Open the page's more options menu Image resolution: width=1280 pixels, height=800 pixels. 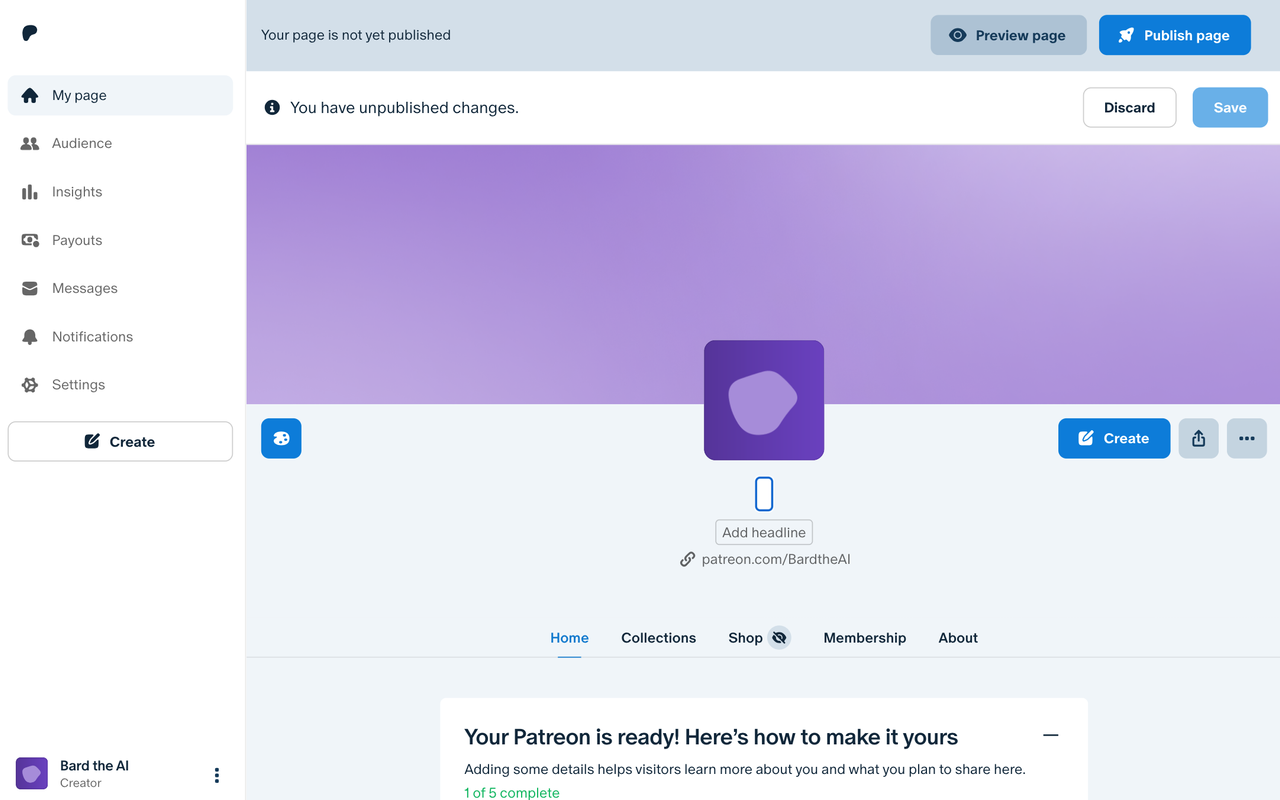tap(1246, 438)
